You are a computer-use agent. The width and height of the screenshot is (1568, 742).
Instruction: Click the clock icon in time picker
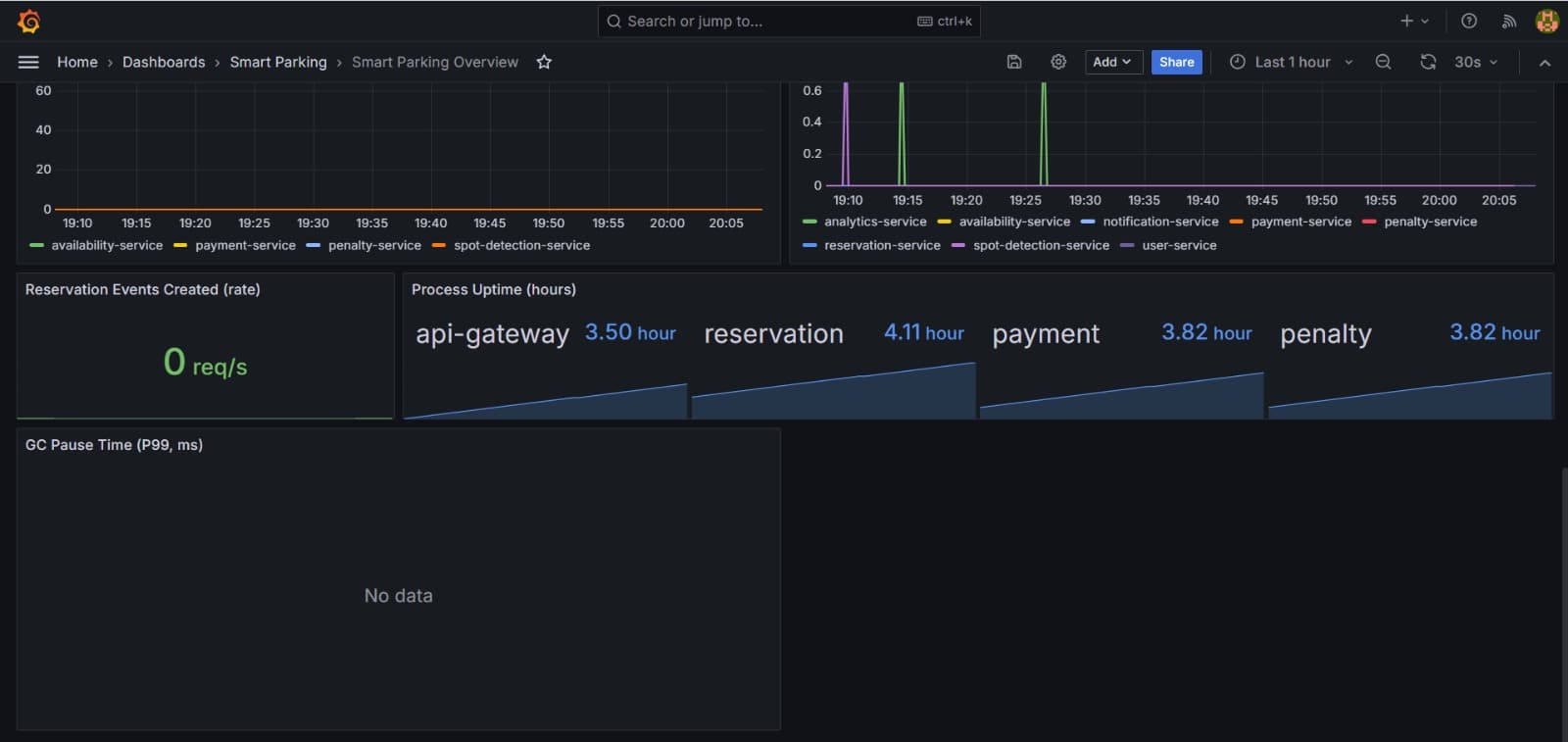point(1238,62)
